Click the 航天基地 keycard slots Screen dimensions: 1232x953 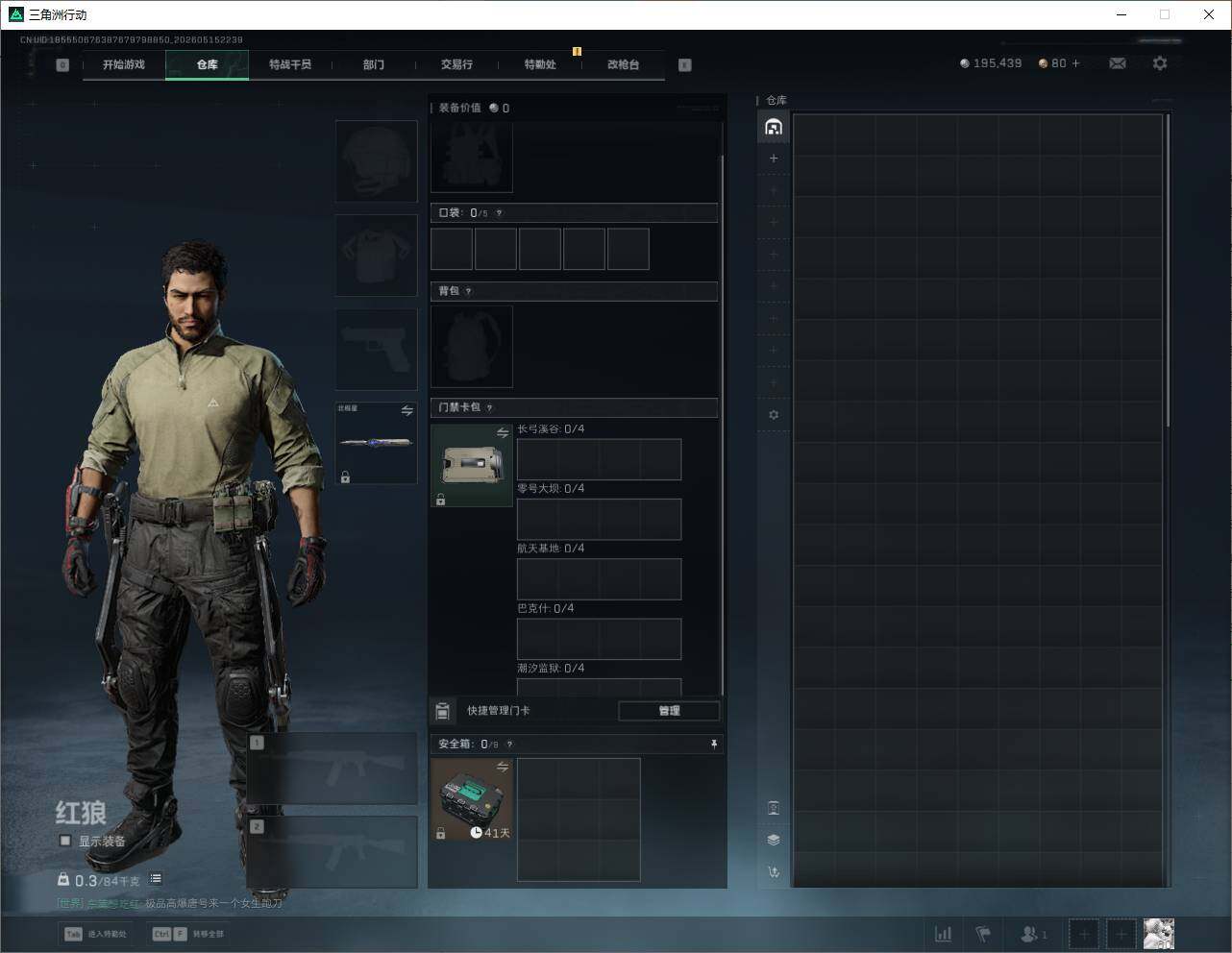tap(600, 579)
